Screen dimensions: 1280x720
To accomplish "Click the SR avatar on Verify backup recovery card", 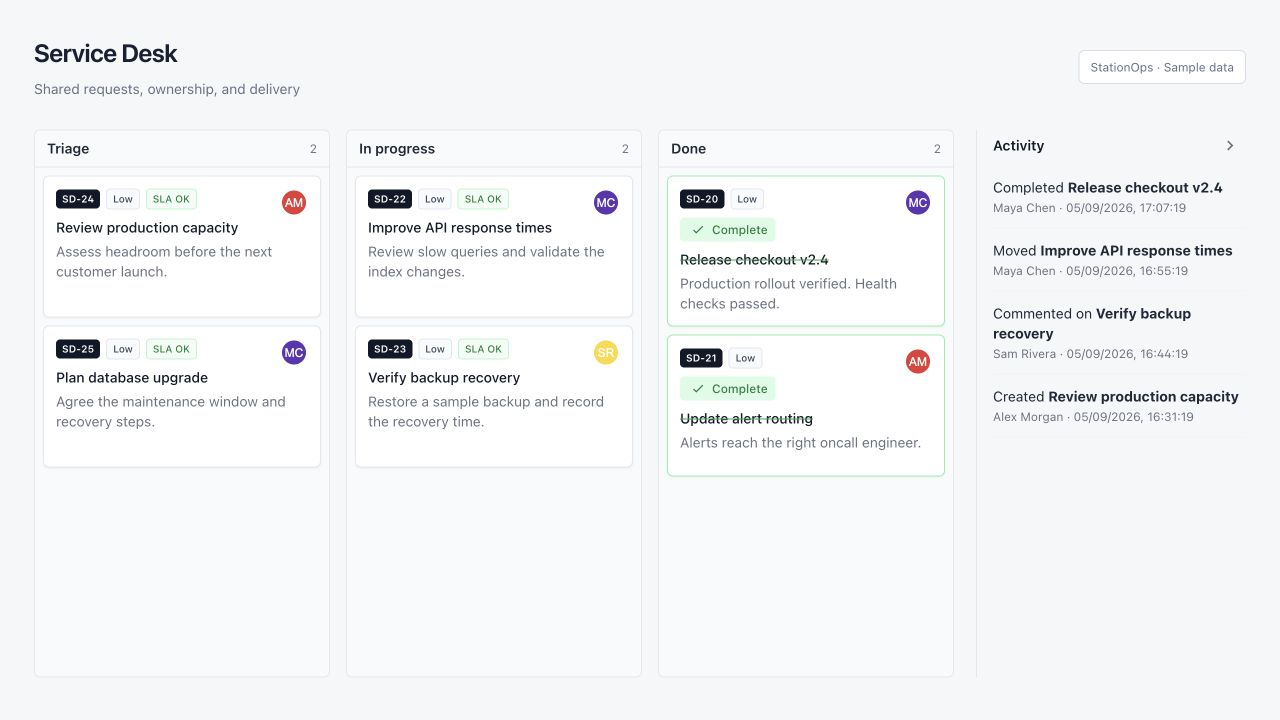I will 606,353.
